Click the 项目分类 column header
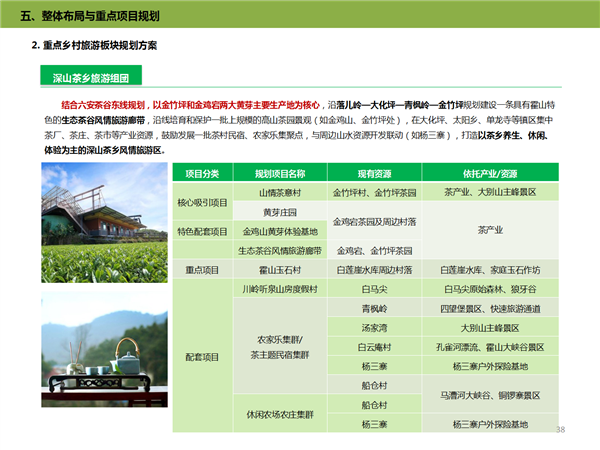 coord(203,173)
